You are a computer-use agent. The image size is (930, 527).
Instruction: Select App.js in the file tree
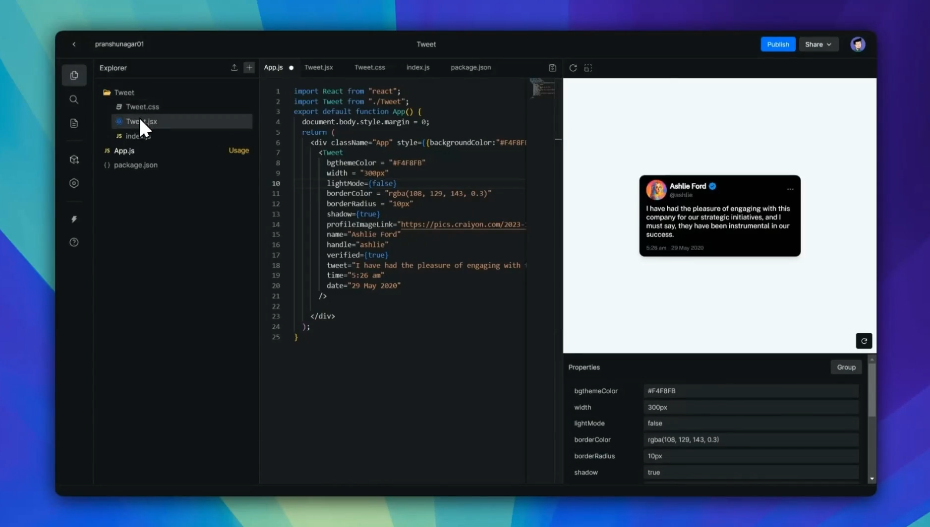click(124, 151)
